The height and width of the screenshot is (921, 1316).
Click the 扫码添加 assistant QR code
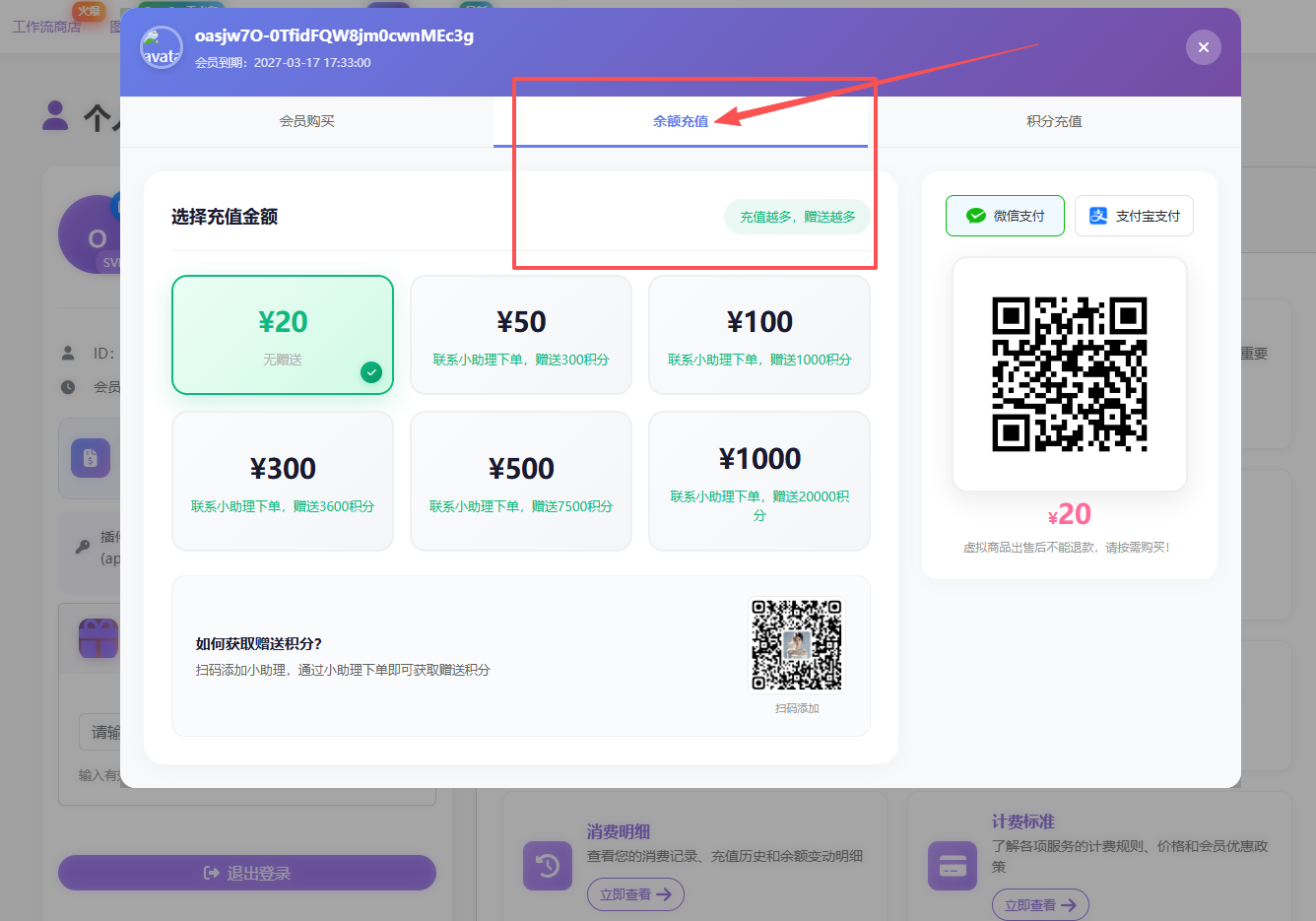pyautogui.click(x=796, y=645)
